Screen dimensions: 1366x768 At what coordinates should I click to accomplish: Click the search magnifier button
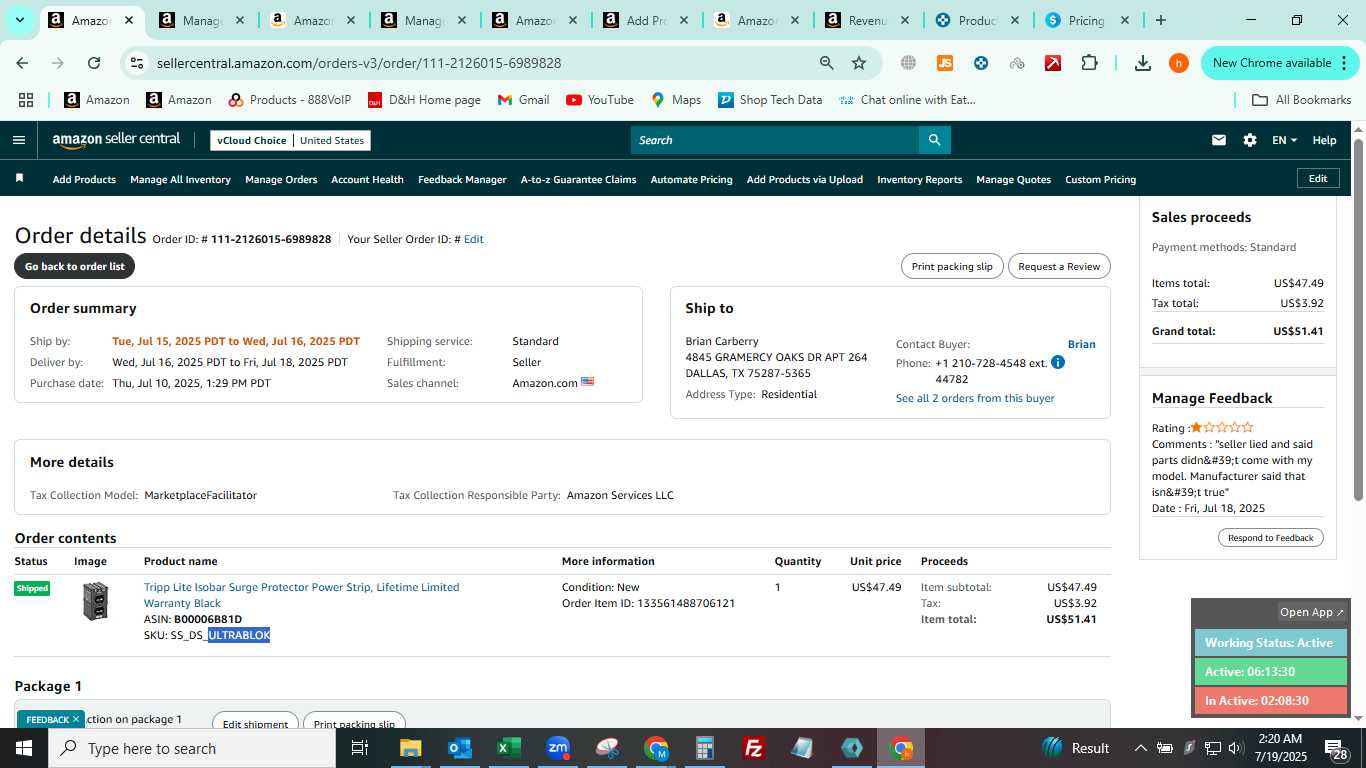pyautogui.click(x=934, y=140)
